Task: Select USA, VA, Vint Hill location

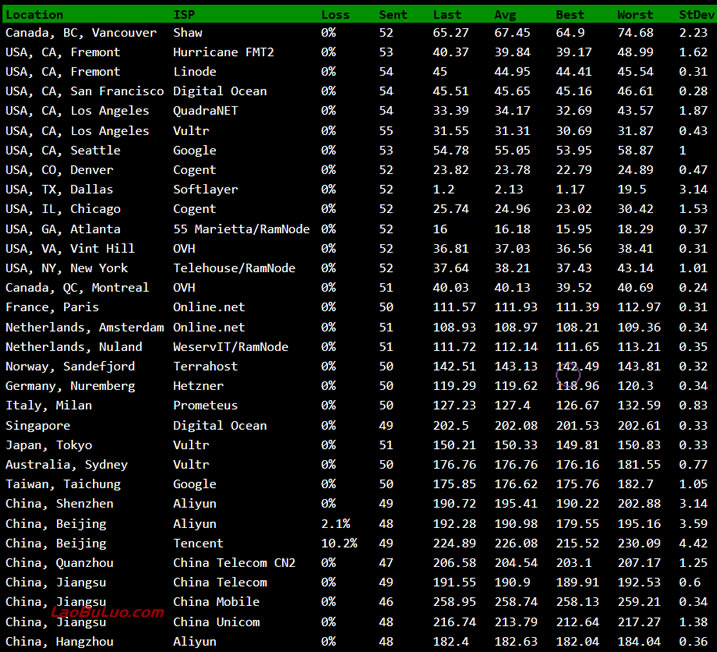Action: tap(70, 249)
